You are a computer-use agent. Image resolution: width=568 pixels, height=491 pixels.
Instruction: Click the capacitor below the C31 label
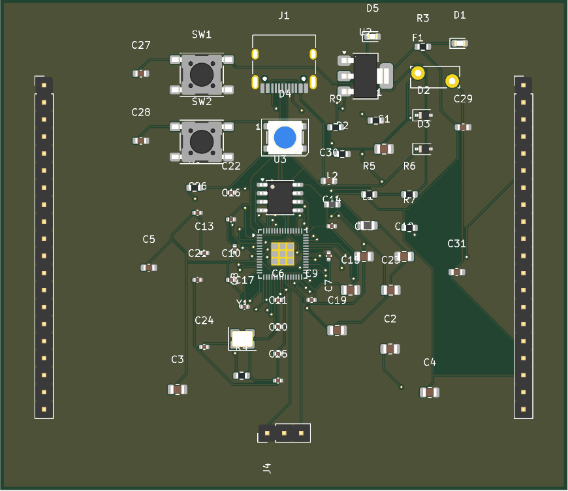[457, 272]
